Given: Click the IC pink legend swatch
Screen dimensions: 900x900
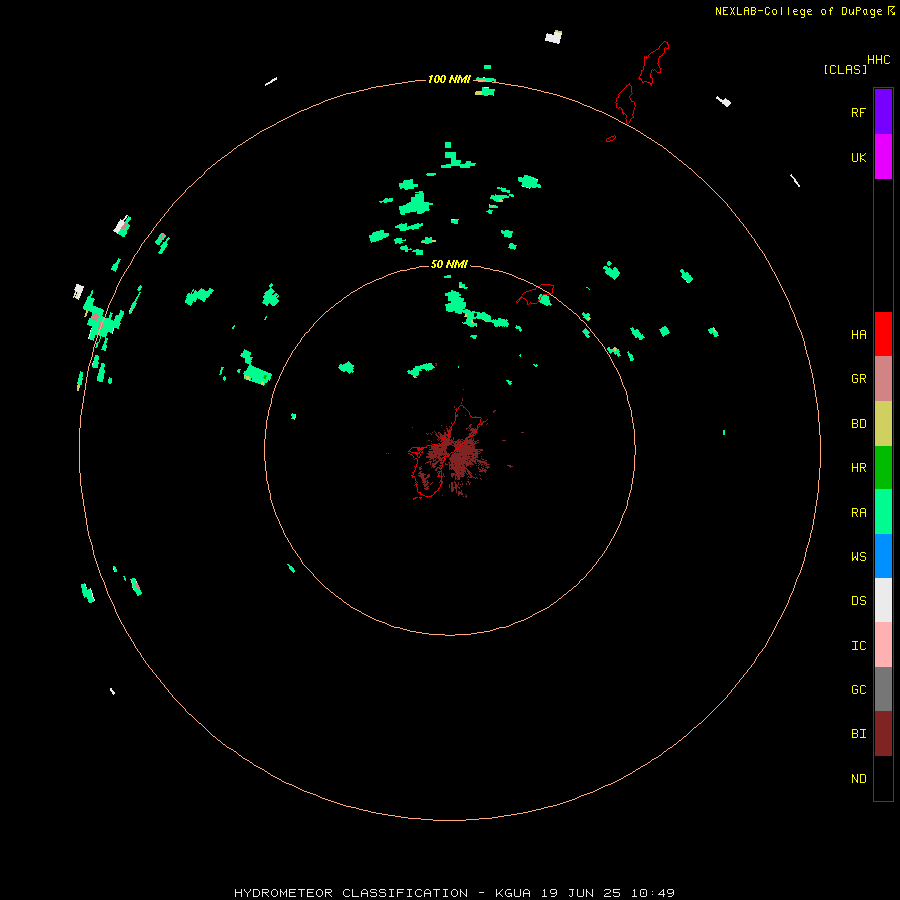Looking at the screenshot, I should 883,645.
